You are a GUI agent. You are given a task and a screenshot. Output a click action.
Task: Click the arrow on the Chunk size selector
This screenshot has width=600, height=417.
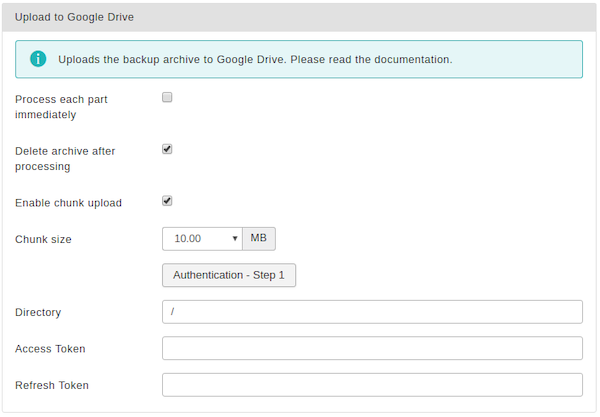point(235,239)
